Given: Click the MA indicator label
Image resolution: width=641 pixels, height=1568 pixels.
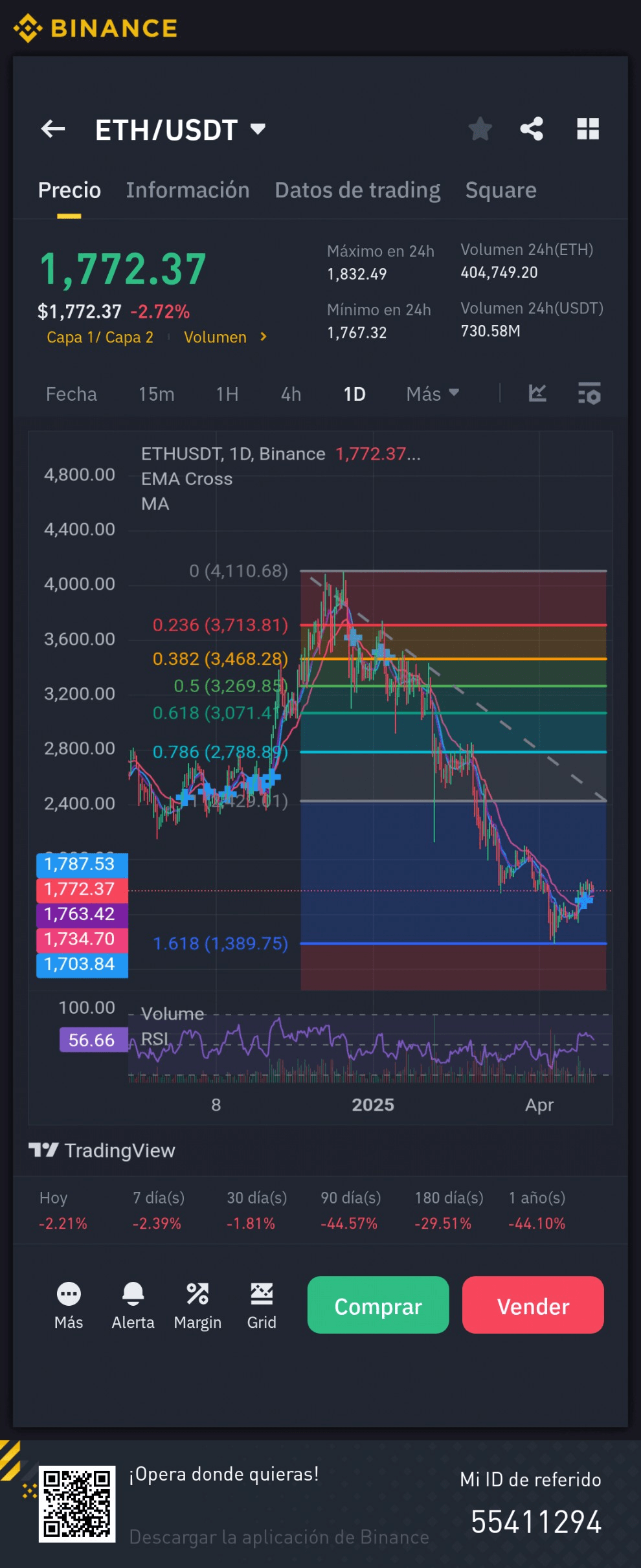Looking at the screenshot, I should click(x=155, y=504).
